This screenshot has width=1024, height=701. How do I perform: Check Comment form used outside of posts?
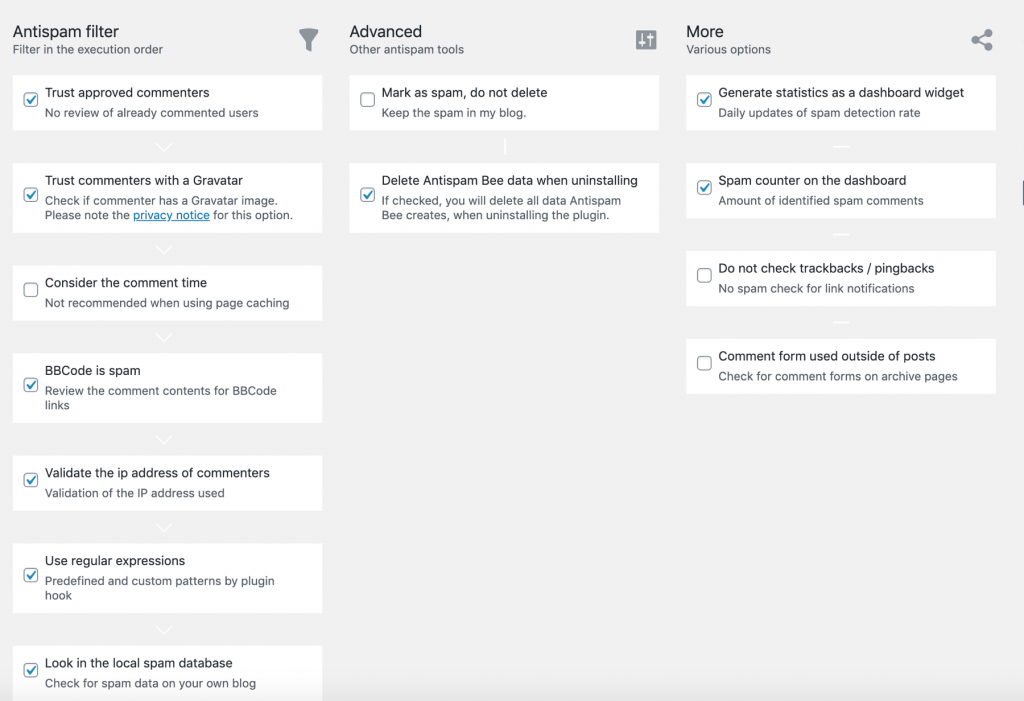coord(704,363)
